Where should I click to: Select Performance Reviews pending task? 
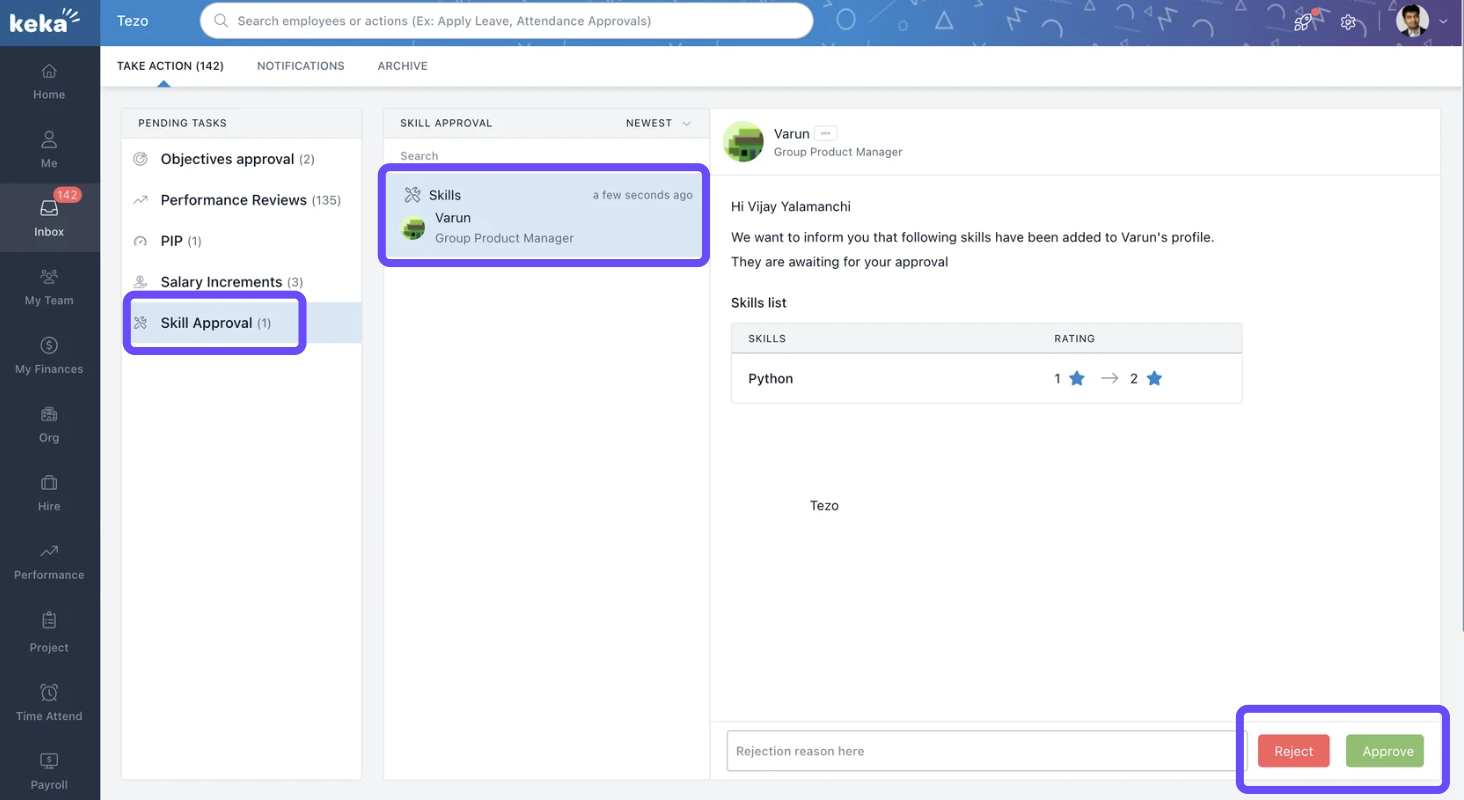click(250, 200)
